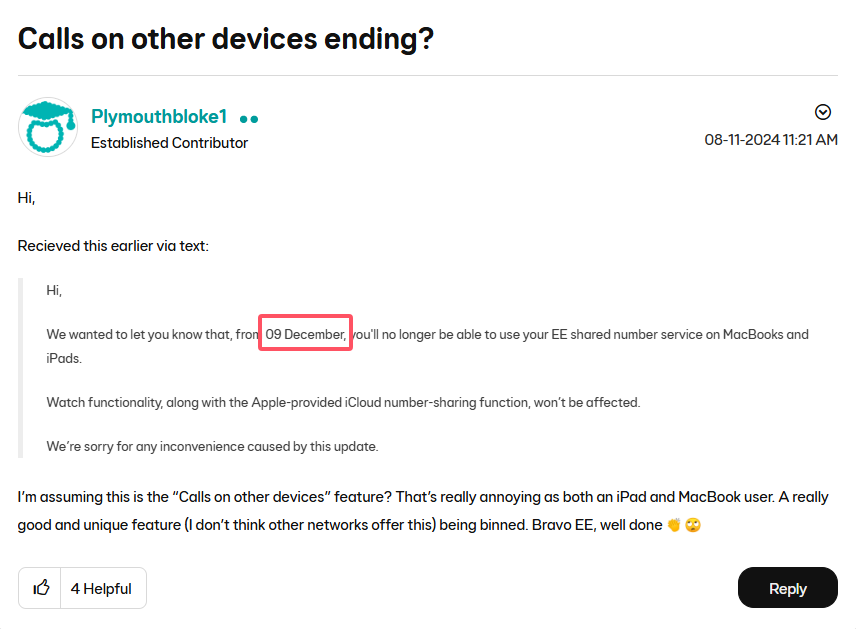Click the "We're sorry for any inconvenience" line
856x629 pixels.
(x=212, y=447)
